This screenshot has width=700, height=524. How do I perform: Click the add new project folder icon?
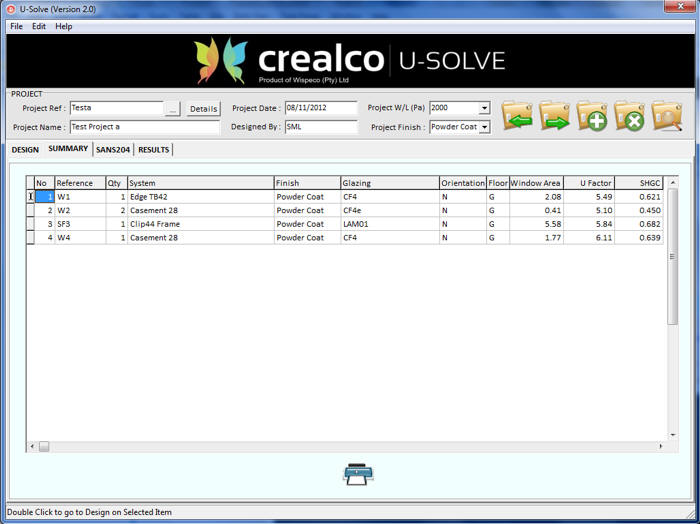coord(592,117)
